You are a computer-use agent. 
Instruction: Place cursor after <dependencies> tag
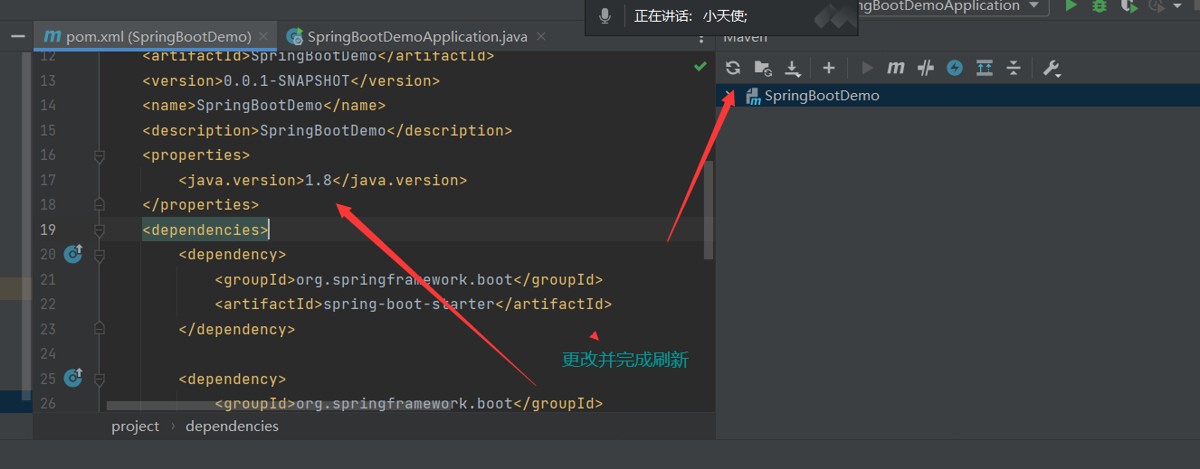coord(269,230)
